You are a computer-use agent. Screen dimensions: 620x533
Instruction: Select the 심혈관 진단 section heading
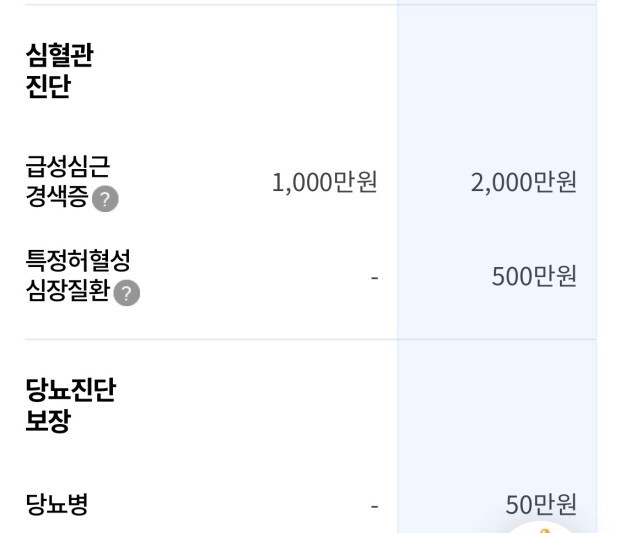[x=59, y=71]
